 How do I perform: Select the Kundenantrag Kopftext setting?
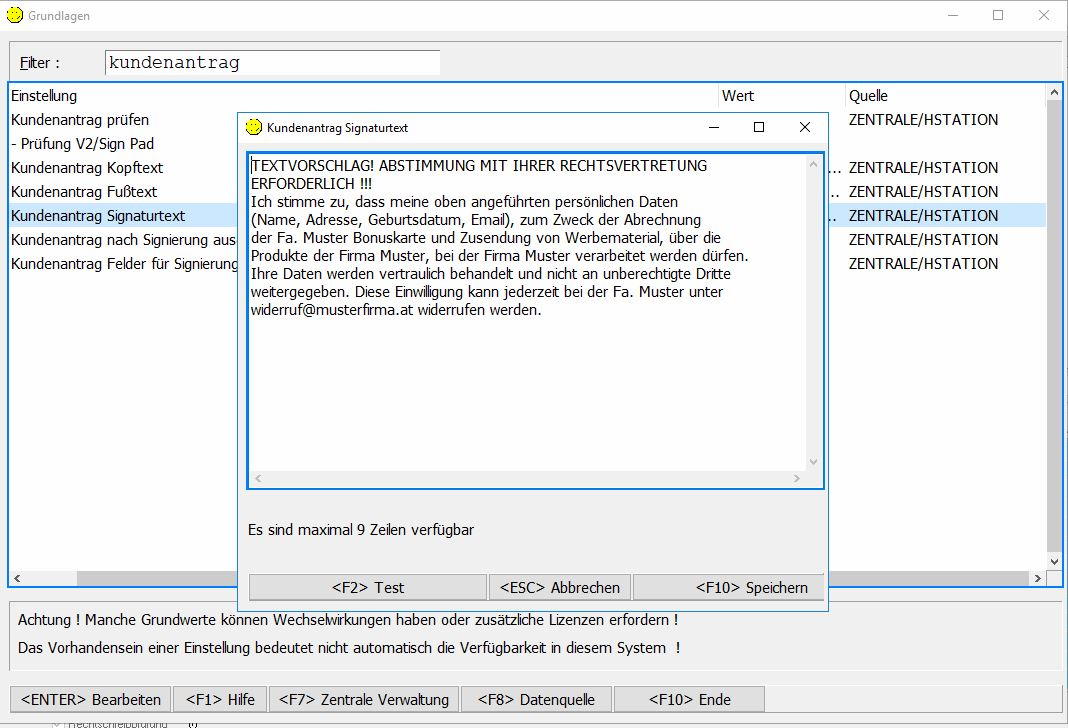[87, 168]
